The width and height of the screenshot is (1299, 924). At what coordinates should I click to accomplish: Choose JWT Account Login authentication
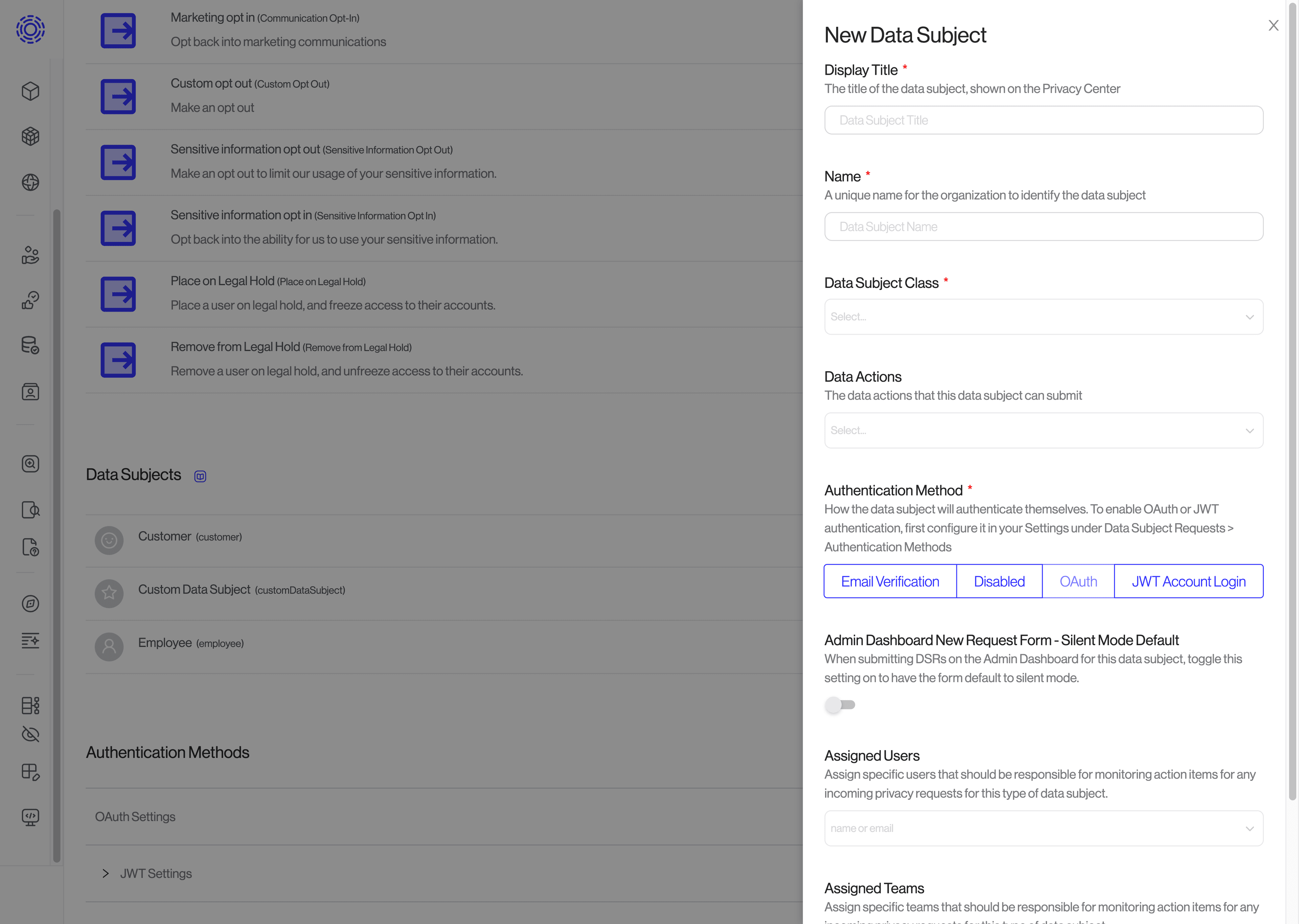pos(1189,581)
